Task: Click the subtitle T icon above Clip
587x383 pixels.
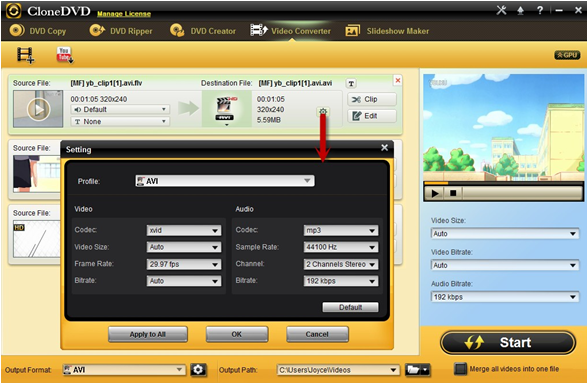Action: click(x=351, y=83)
